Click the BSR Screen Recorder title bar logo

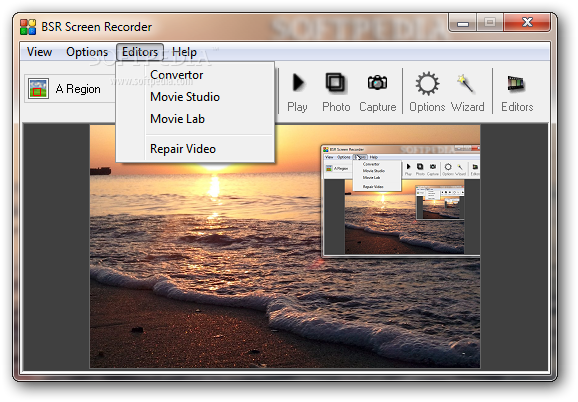[x=28, y=27]
